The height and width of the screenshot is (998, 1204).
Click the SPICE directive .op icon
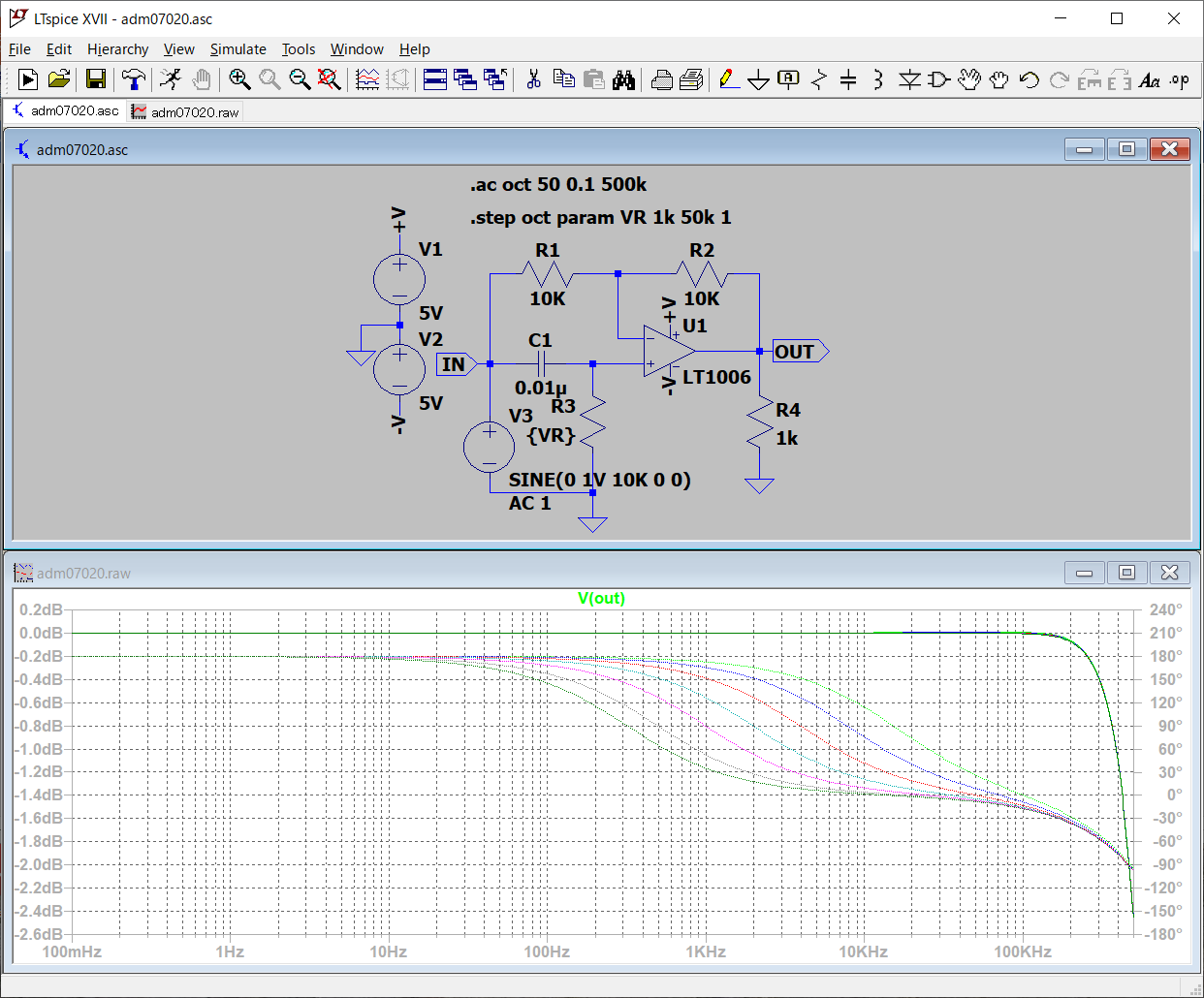[x=1179, y=79]
